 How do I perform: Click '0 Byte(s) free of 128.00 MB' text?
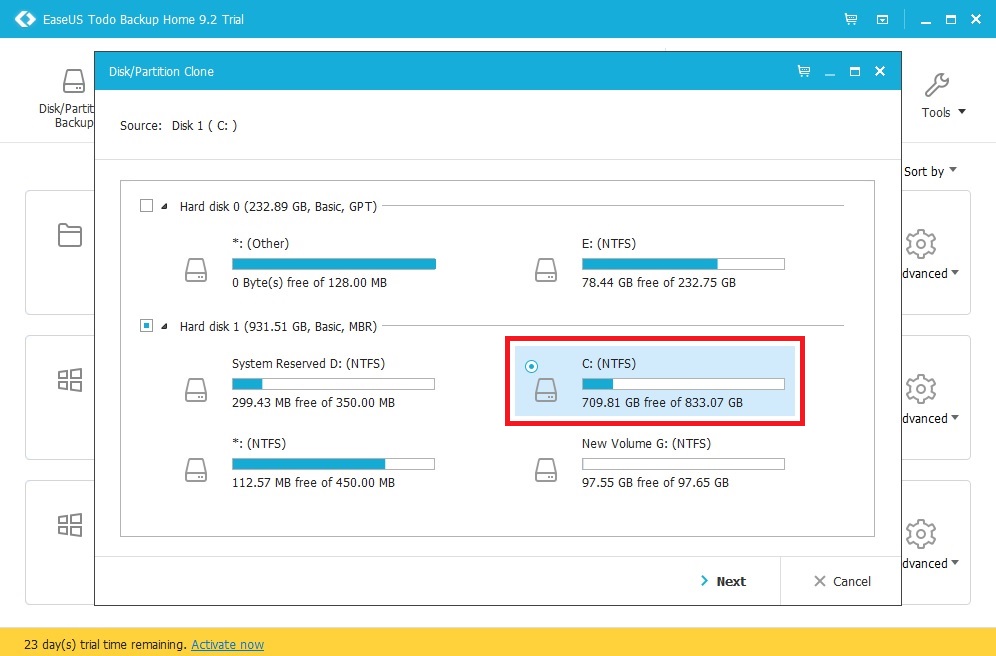pos(309,283)
